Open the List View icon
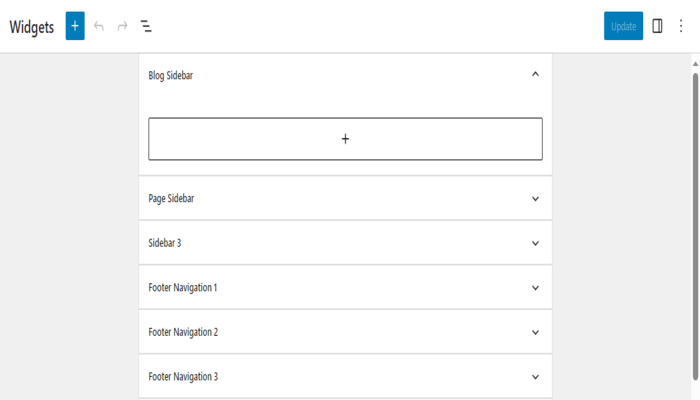The image size is (700, 400). point(146,26)
